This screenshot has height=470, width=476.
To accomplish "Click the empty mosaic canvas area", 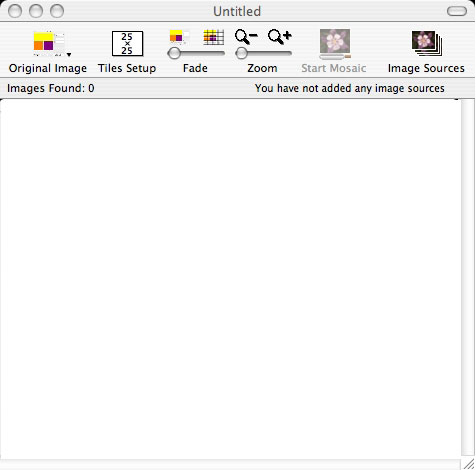I will (231, 278).
